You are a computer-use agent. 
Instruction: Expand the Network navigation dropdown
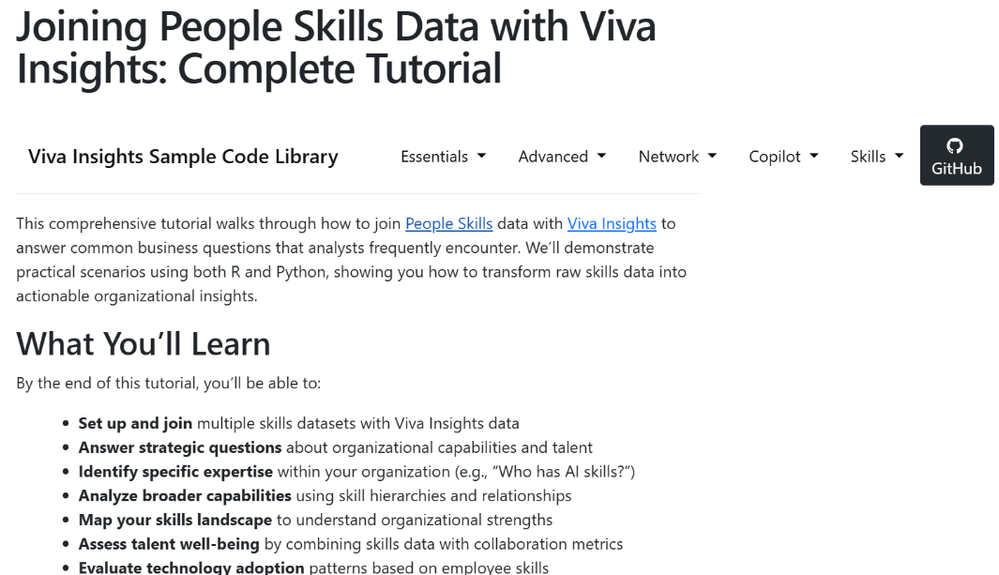pyautogui.click(x=677, y=156)
